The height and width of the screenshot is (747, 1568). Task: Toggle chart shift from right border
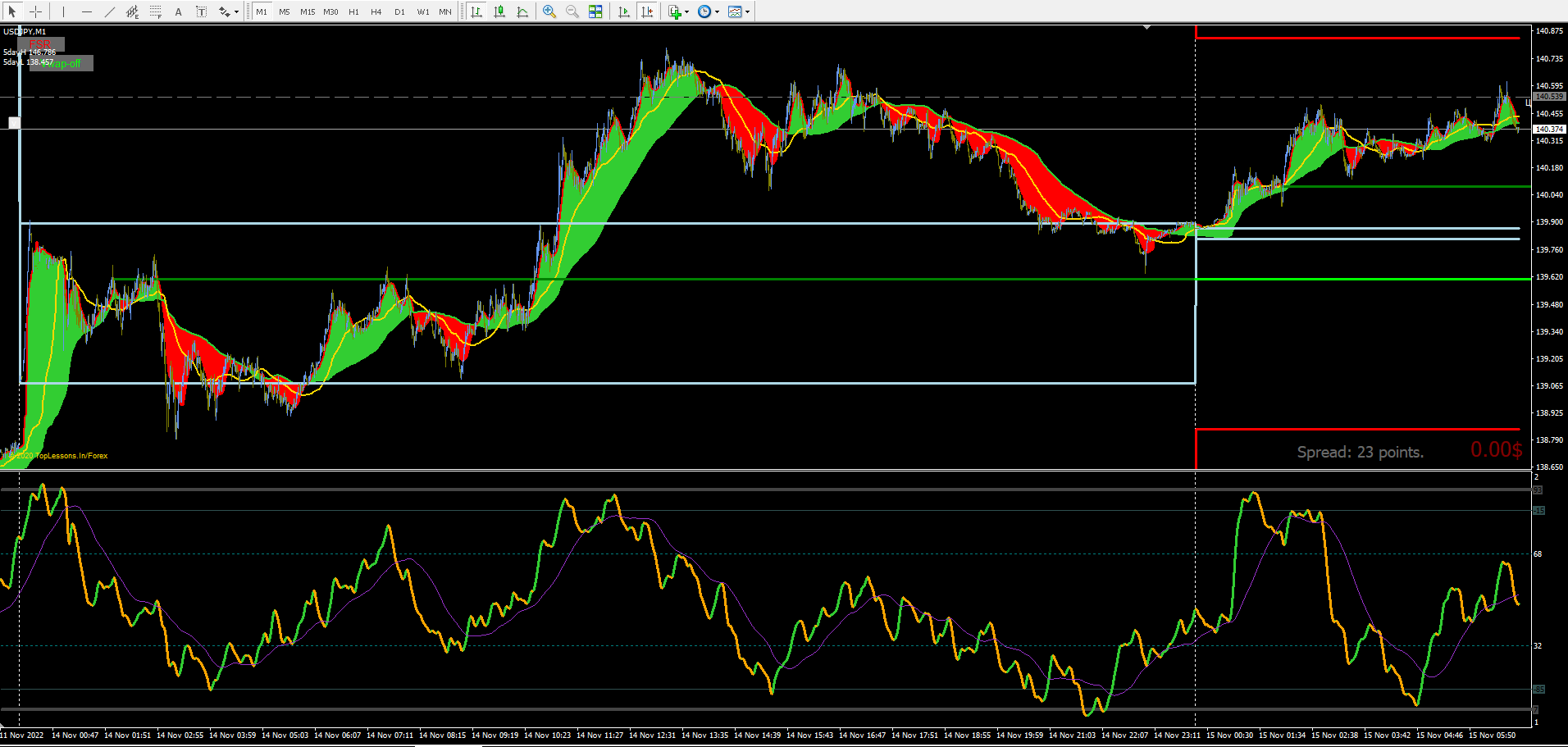647,11
